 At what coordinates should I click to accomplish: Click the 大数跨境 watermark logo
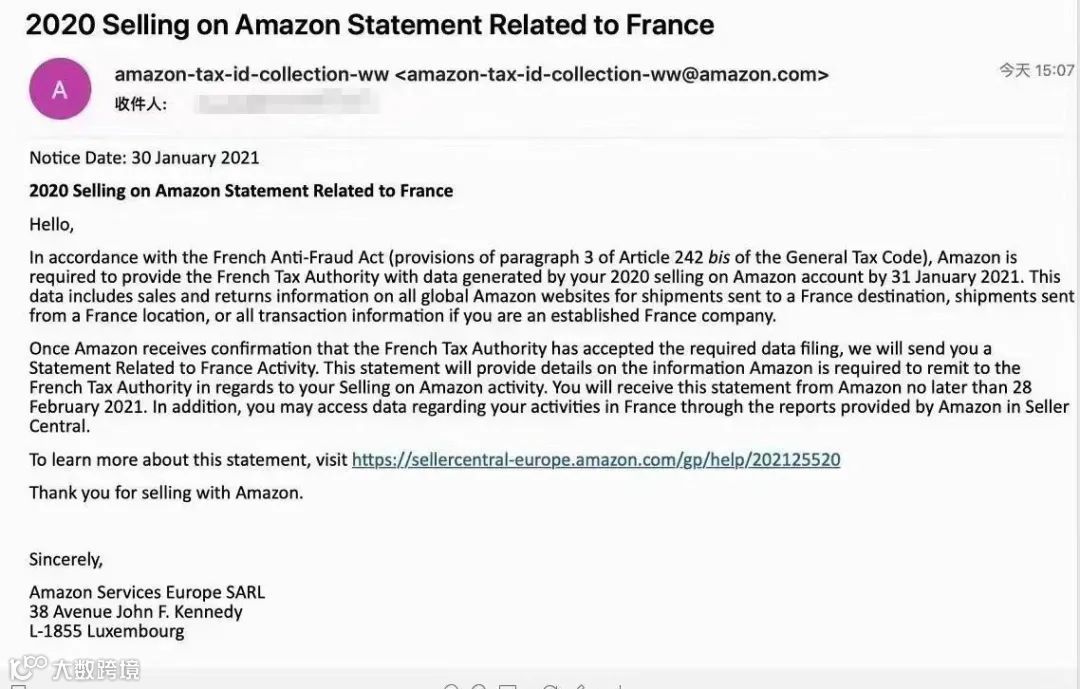[74, 668]
